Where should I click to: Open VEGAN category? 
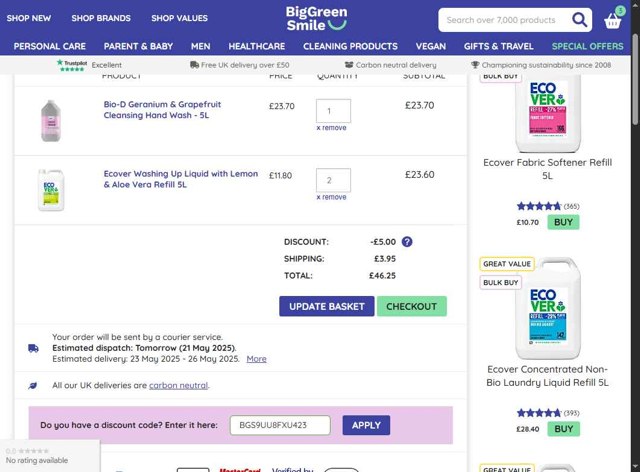[x=431, y=47]
